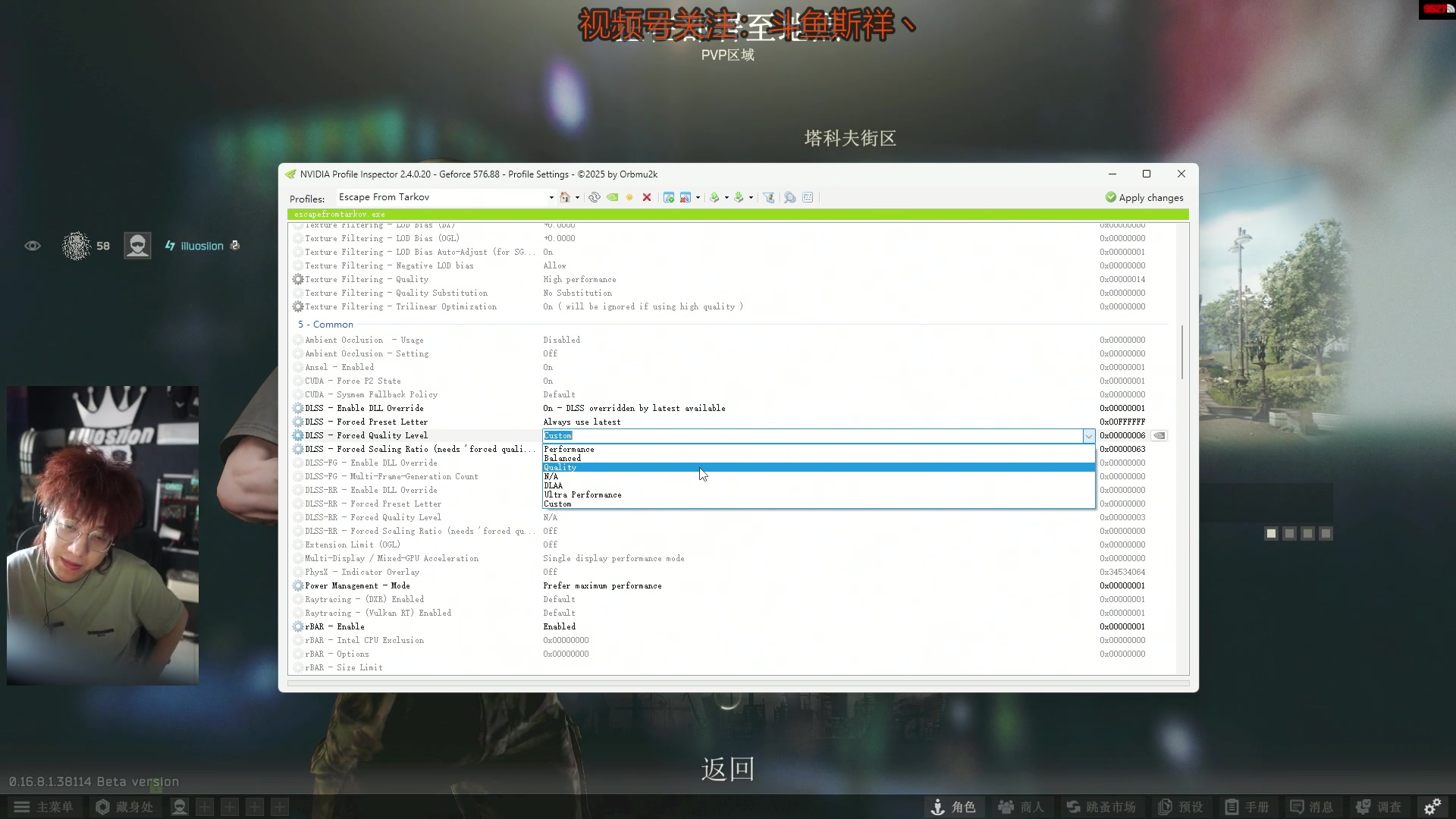This screenshot has height=819, width=1456.
Task: Click the reset value icon beside 0x00000006
Action: 1159,435
